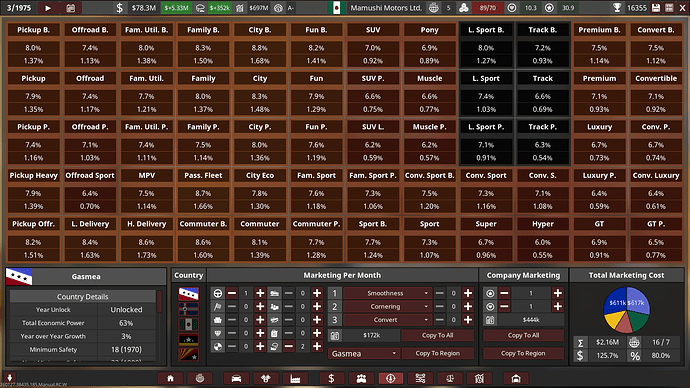
Task: Open the car design screen from bottom toolbar
Action: pyautogui.click(x=236, y=378)
